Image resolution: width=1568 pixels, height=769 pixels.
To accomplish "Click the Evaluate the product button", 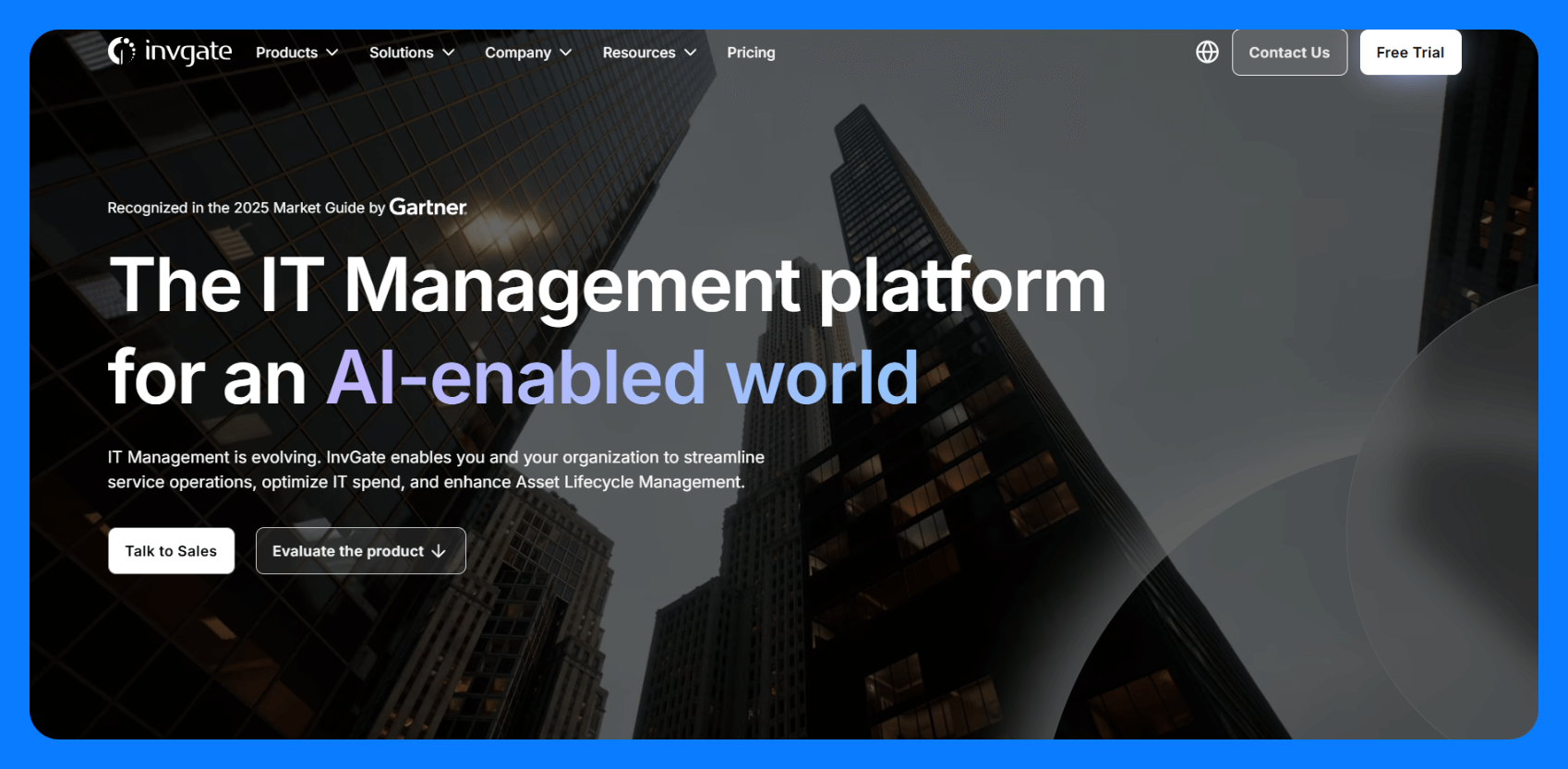I will point(360,551).
